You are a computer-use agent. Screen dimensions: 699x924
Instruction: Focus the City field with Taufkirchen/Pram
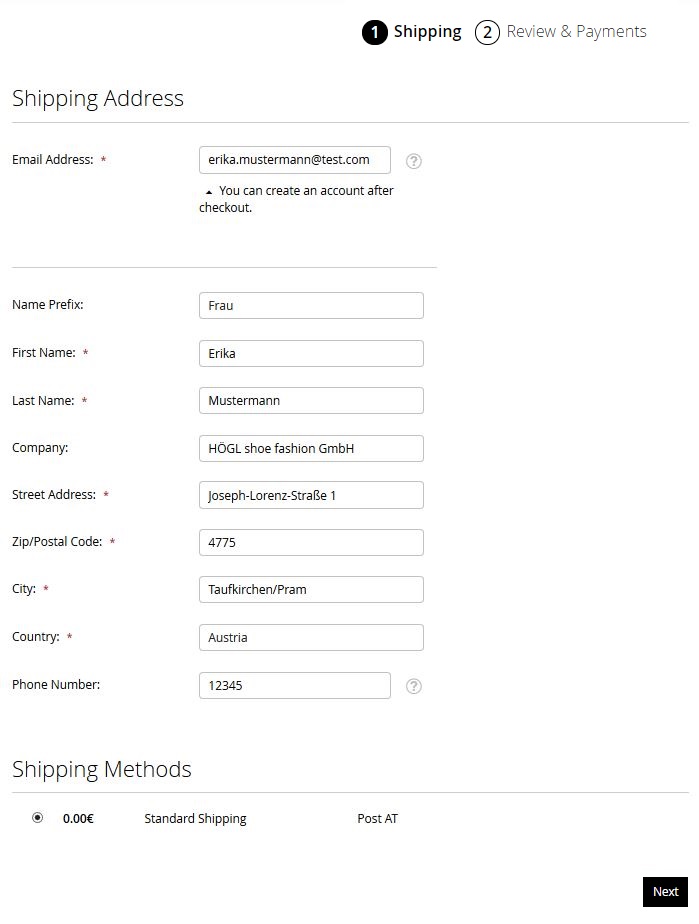click(311, 590)
